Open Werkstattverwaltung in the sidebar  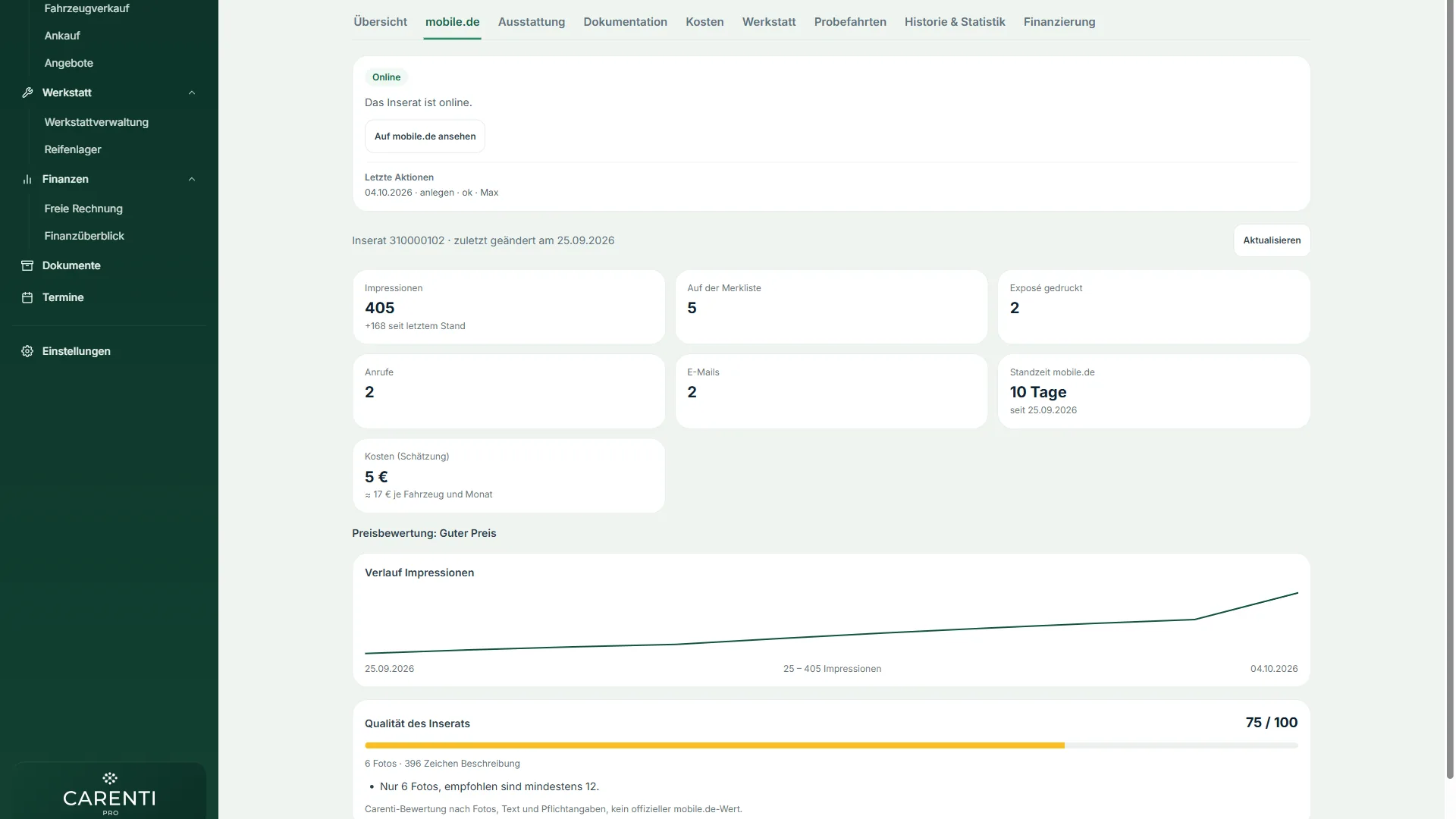(x=96, y=122)
